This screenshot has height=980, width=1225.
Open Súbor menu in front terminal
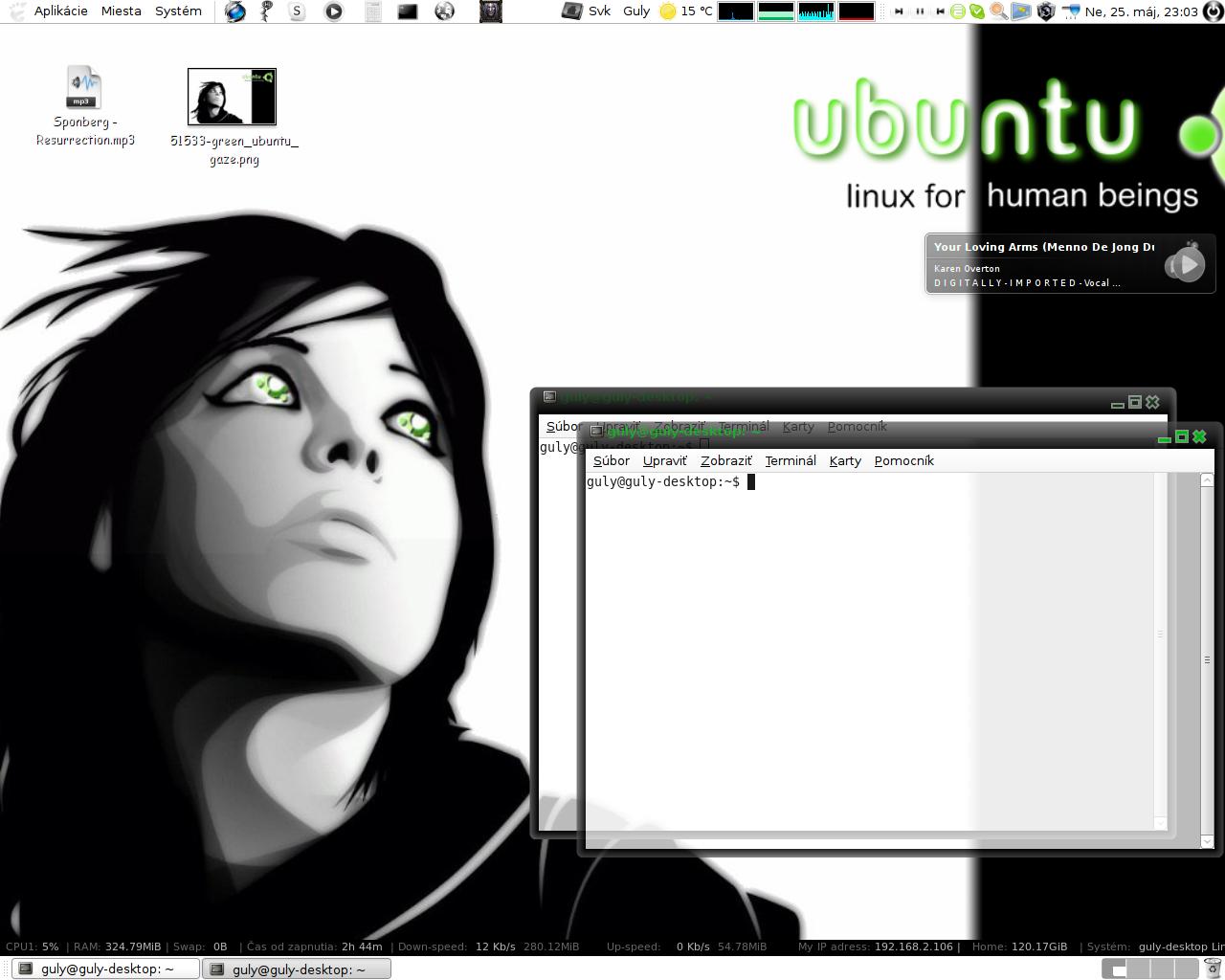[612, 460]
